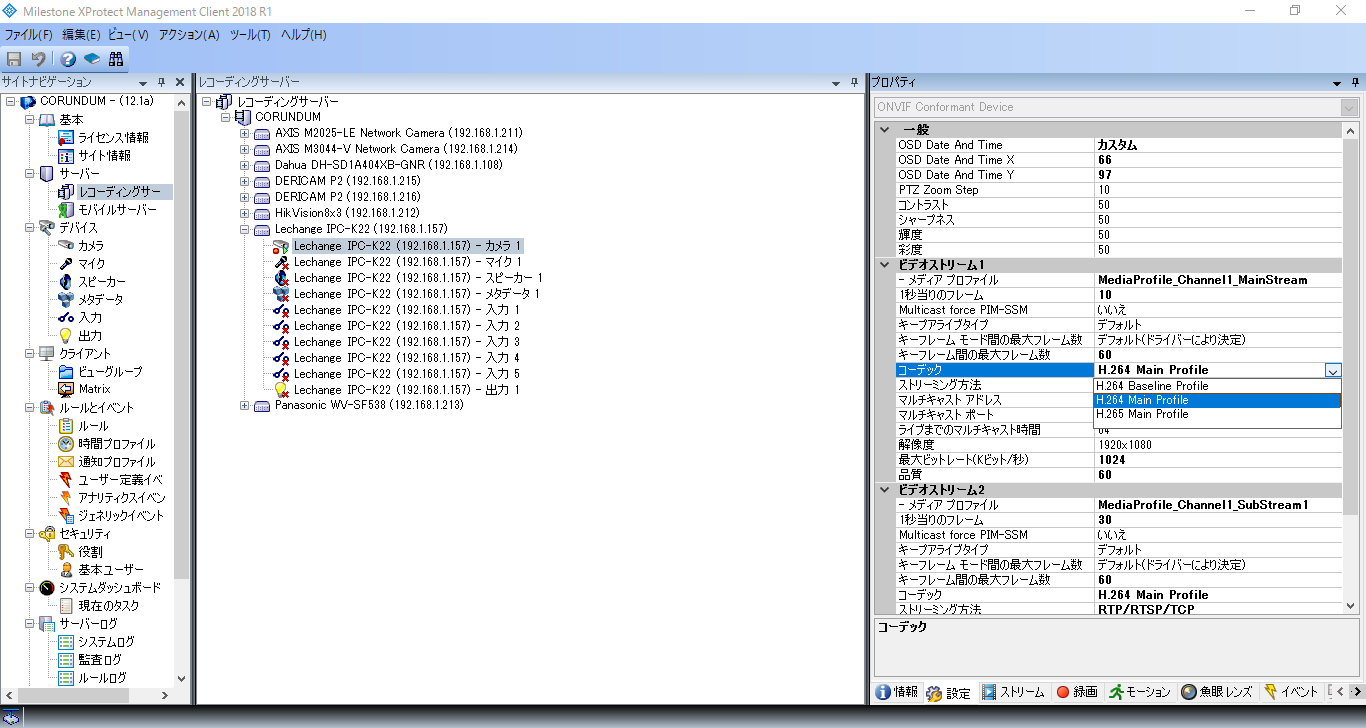The image size is (1366, 728).
Task: Open the Help question mark icon
Action: [x=68, y=59]
